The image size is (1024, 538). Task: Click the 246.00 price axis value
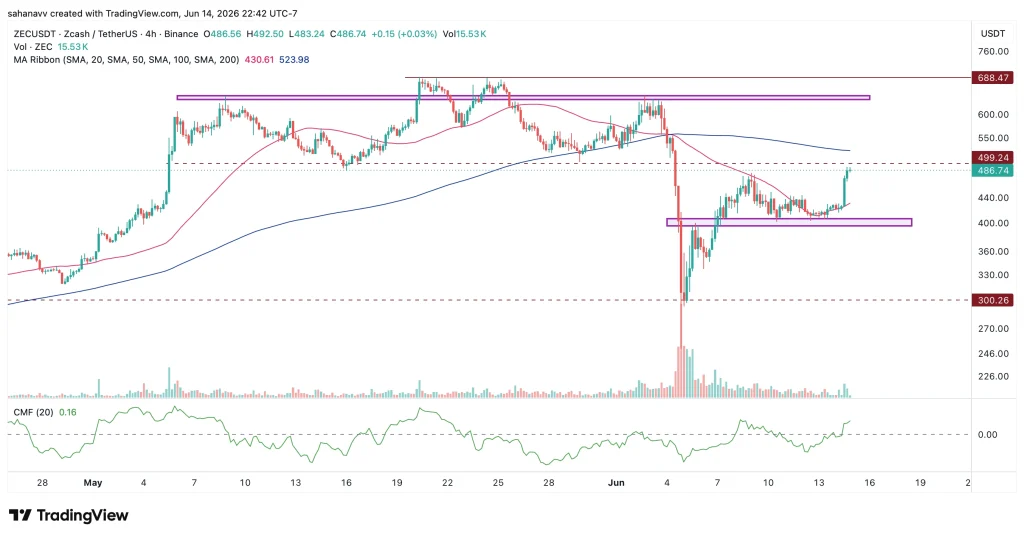(x=993, y=353)
